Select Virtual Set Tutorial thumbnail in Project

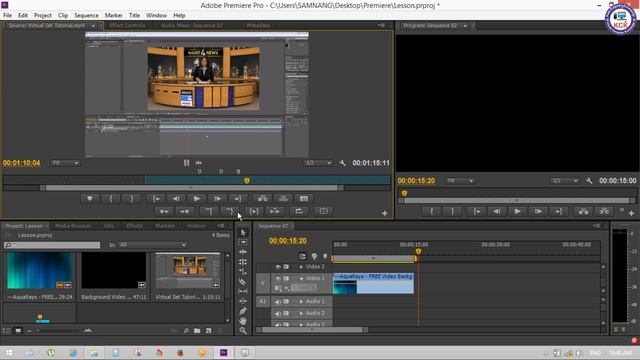188,271
